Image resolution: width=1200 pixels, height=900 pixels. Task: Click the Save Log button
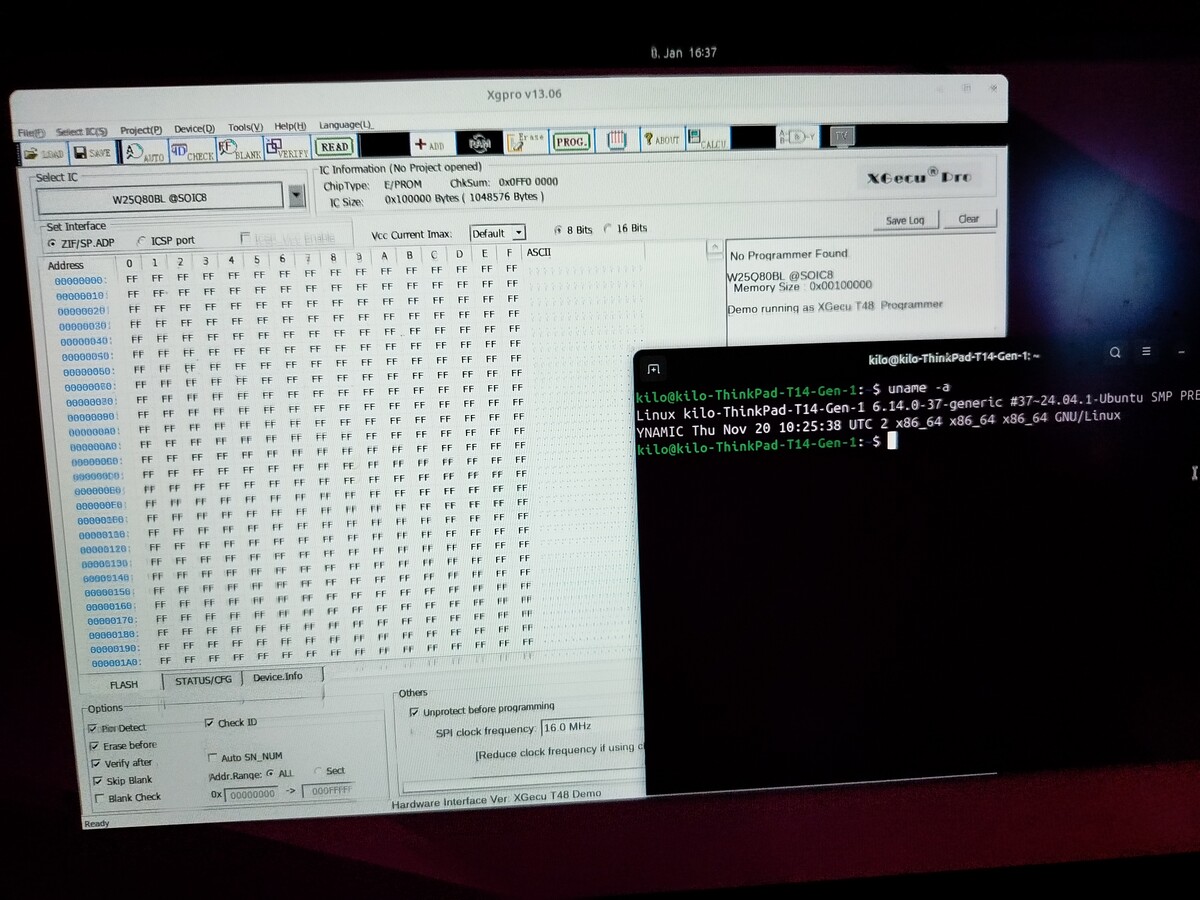click(905, 220)
